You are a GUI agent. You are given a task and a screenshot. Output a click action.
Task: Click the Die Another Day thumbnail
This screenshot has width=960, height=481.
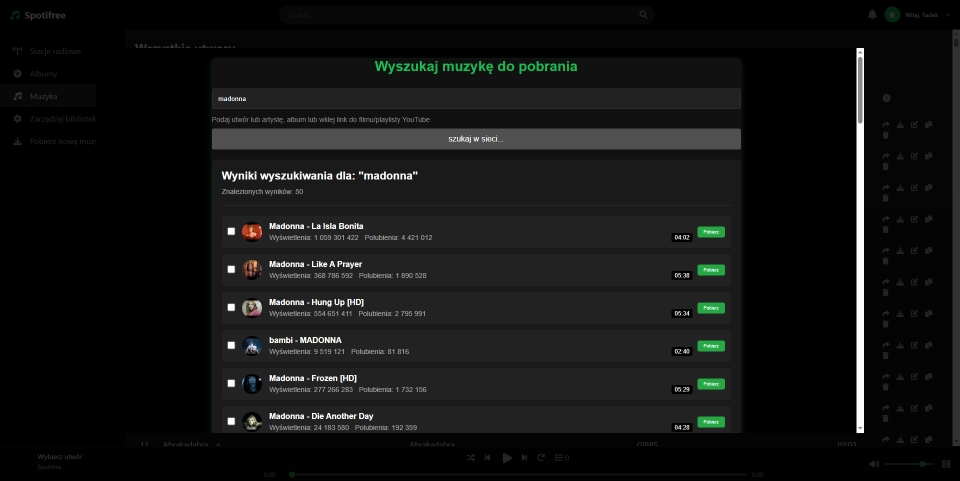coord(252,422)
